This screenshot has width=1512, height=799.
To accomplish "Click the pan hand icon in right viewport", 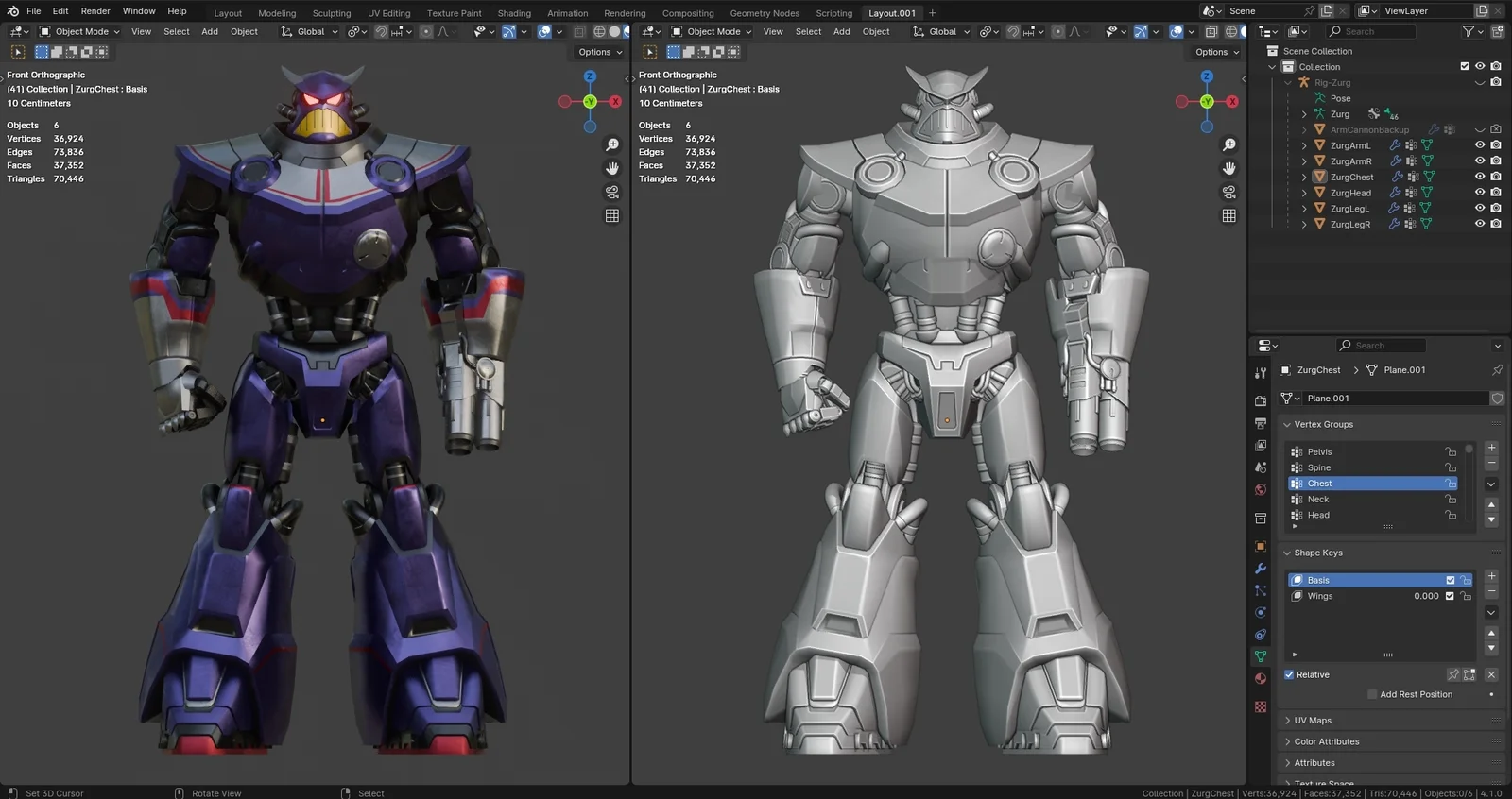I will 1229,168.
